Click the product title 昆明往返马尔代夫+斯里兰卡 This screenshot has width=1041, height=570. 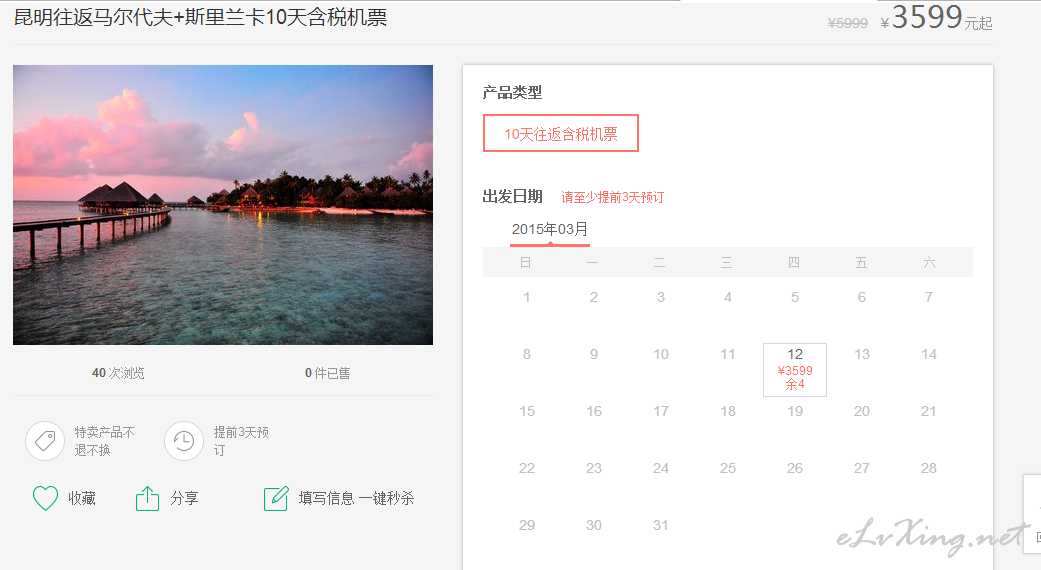200,17
